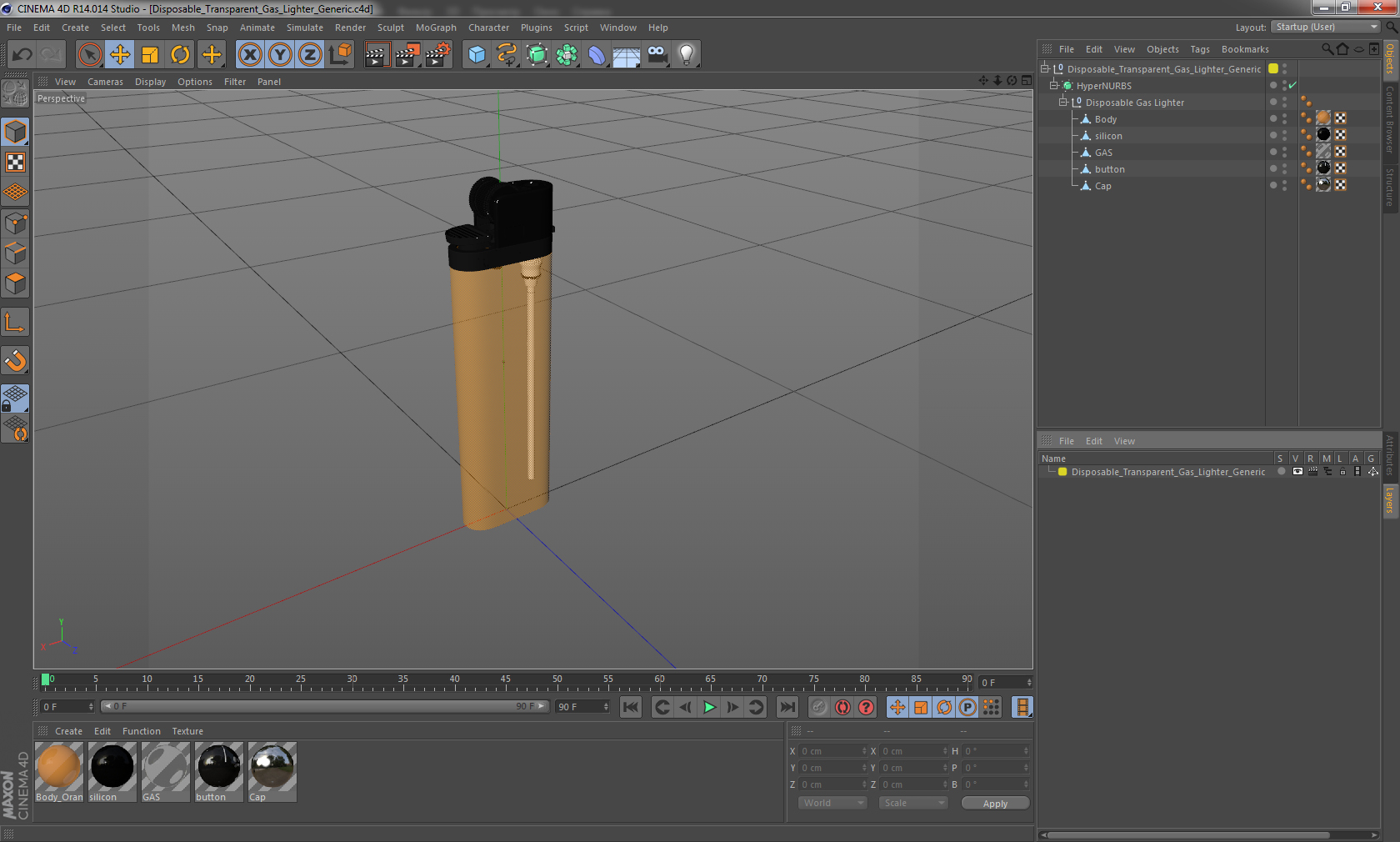
Task: Render to Picture Viewer
Action: pos(407,55)
